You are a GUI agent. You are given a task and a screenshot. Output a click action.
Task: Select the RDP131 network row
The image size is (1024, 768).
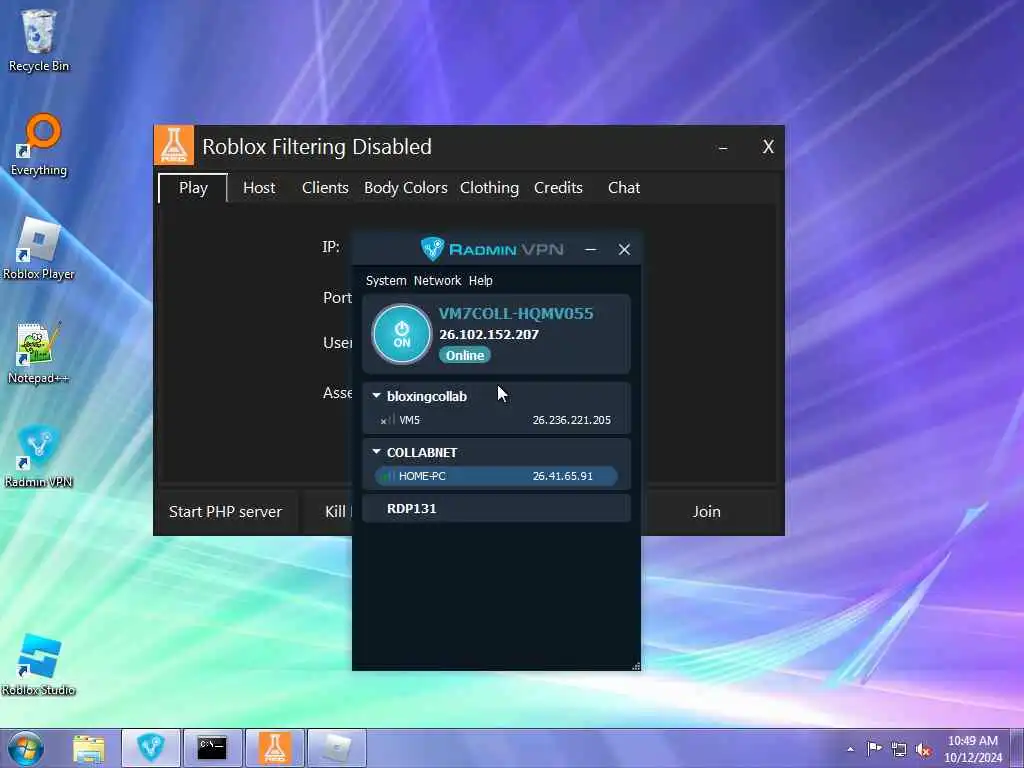coord(496,509)
